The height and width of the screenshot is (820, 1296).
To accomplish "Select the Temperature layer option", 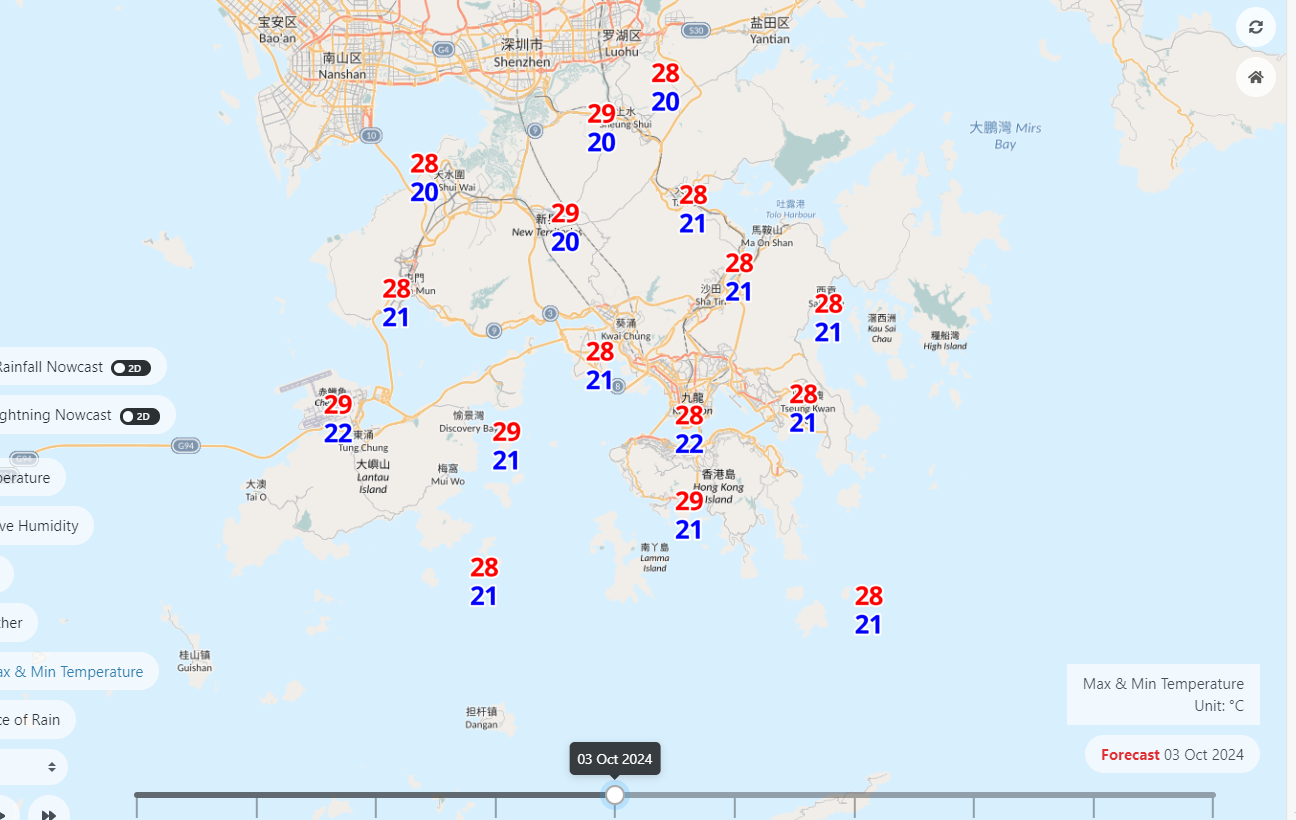I will (26, 478).
